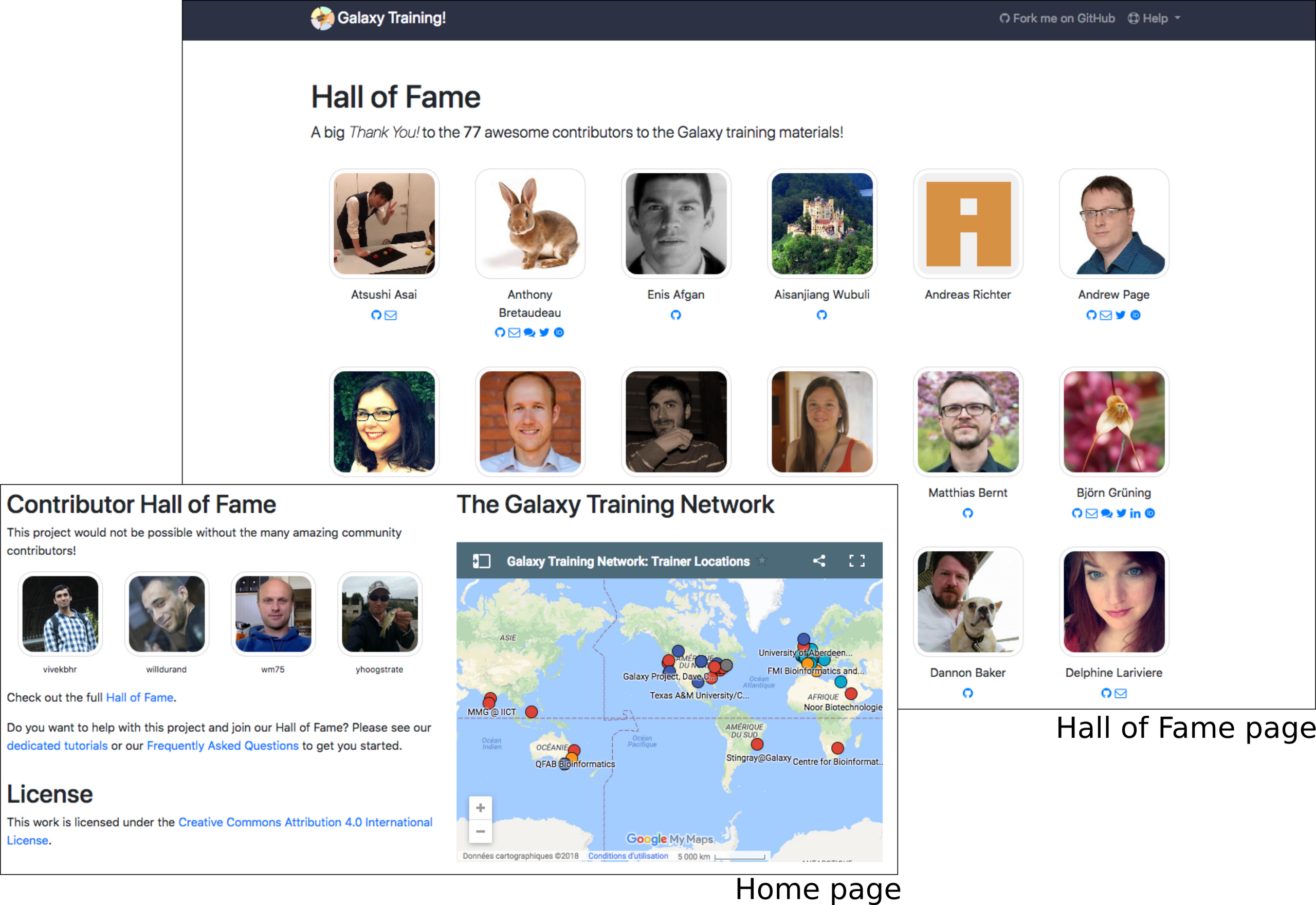Screen dimensions: 1316x905
Task: Open Andrew Page's Twitter icon
Action: (x=1121, y=315)
